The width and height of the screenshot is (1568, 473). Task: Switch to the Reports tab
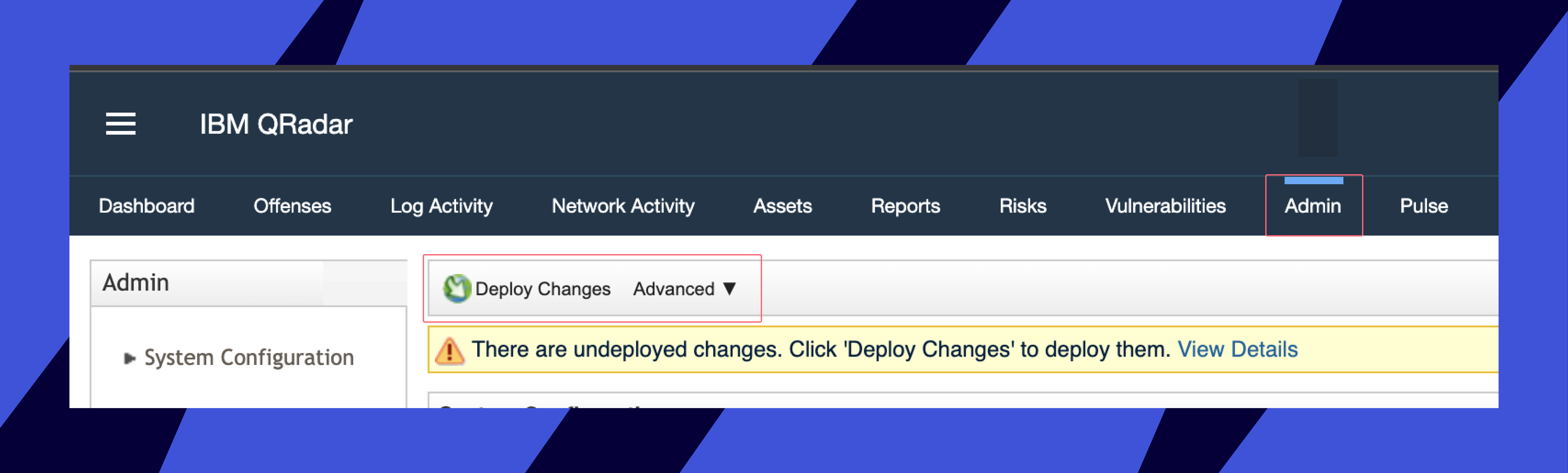(905, 206)
